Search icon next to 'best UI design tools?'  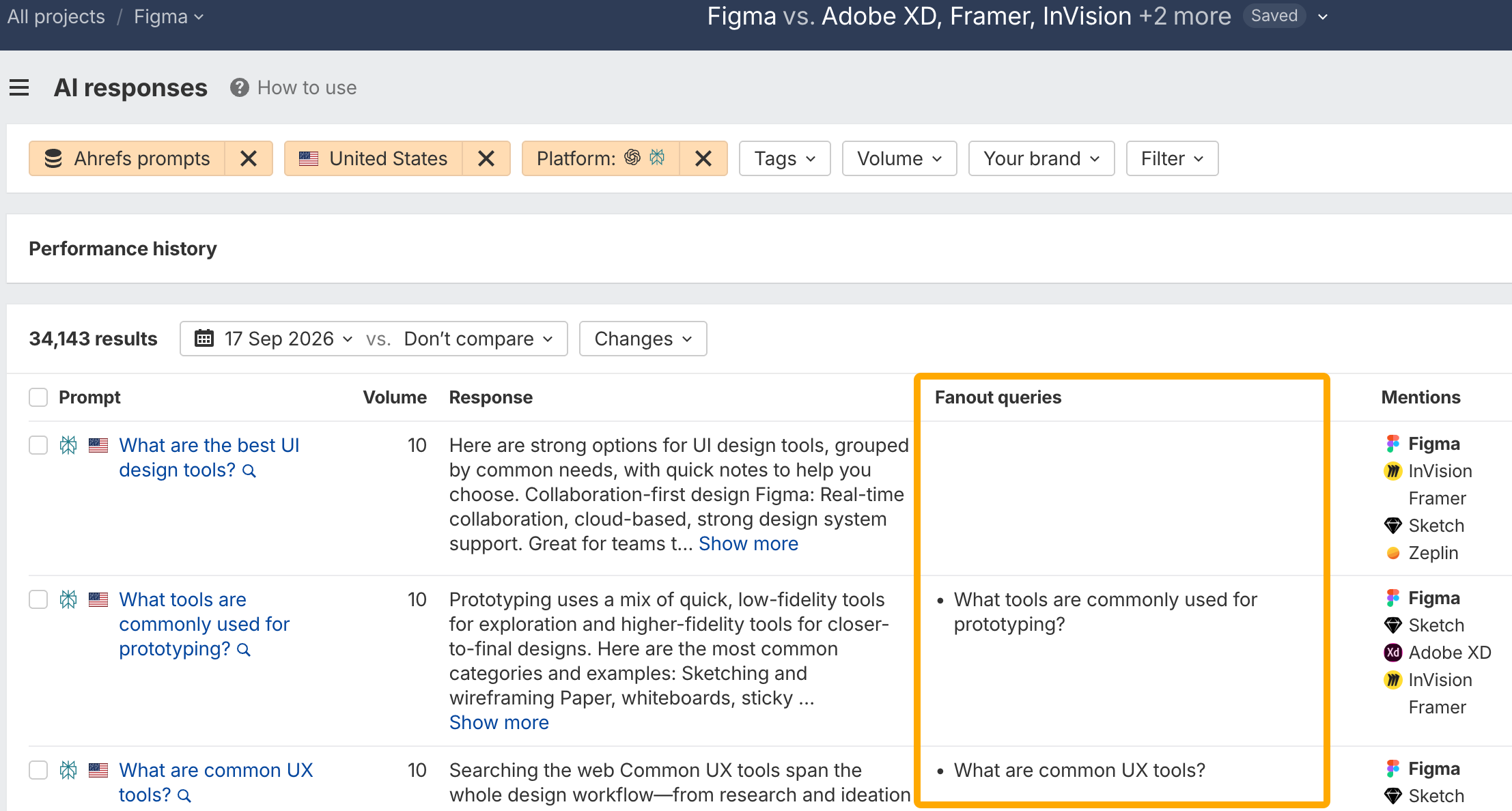tap(249, 471)
